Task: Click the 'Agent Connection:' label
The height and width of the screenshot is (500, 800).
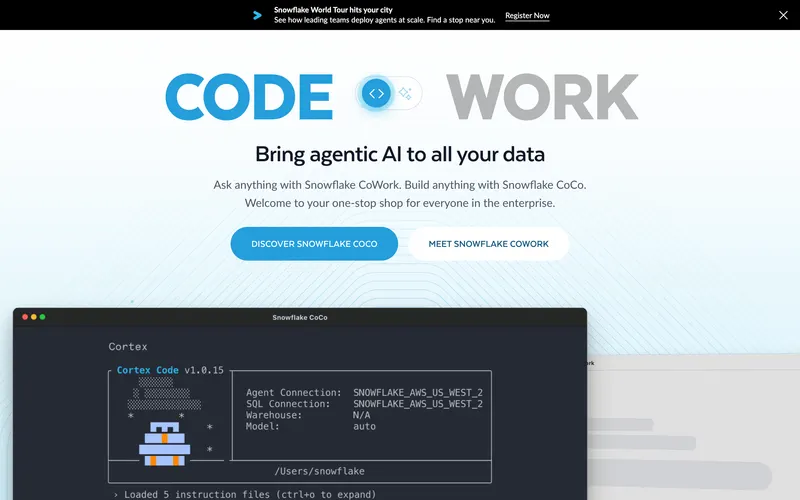Action: (293, 393)
